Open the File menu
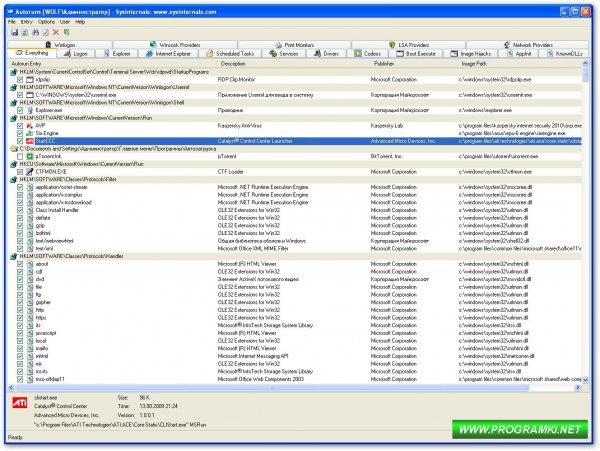The image size is (600, 451). (x=12, y=22)
